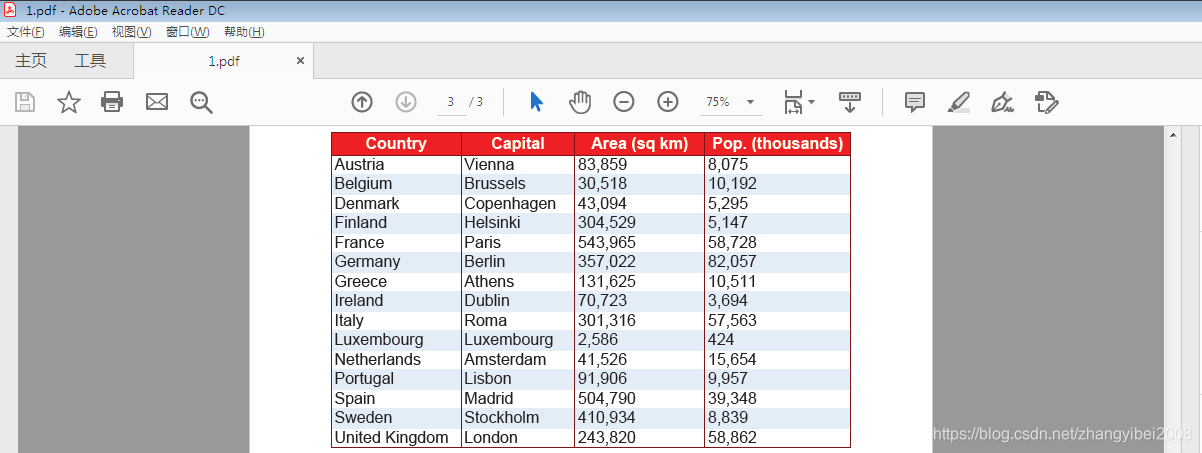Click the 2,586 area value
1202x453 pixels.
(598, 340)
